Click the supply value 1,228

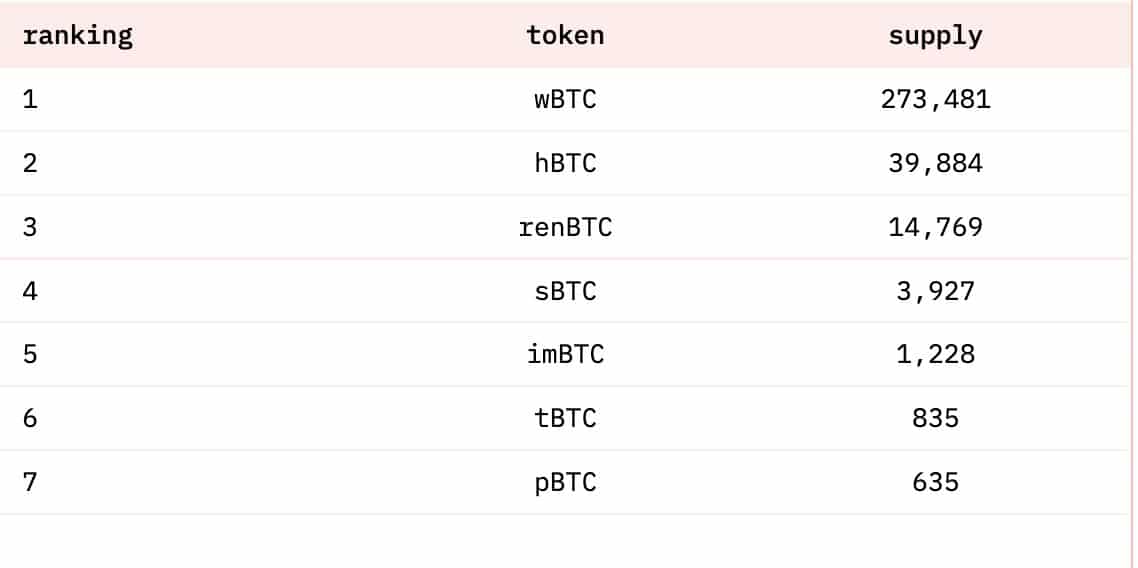(936, 355)
